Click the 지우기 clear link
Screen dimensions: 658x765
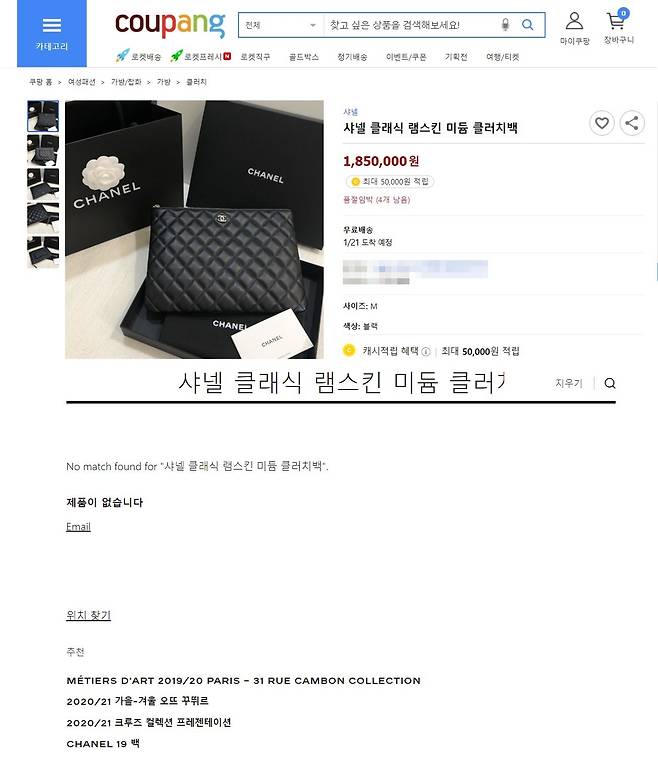point(569,383)
